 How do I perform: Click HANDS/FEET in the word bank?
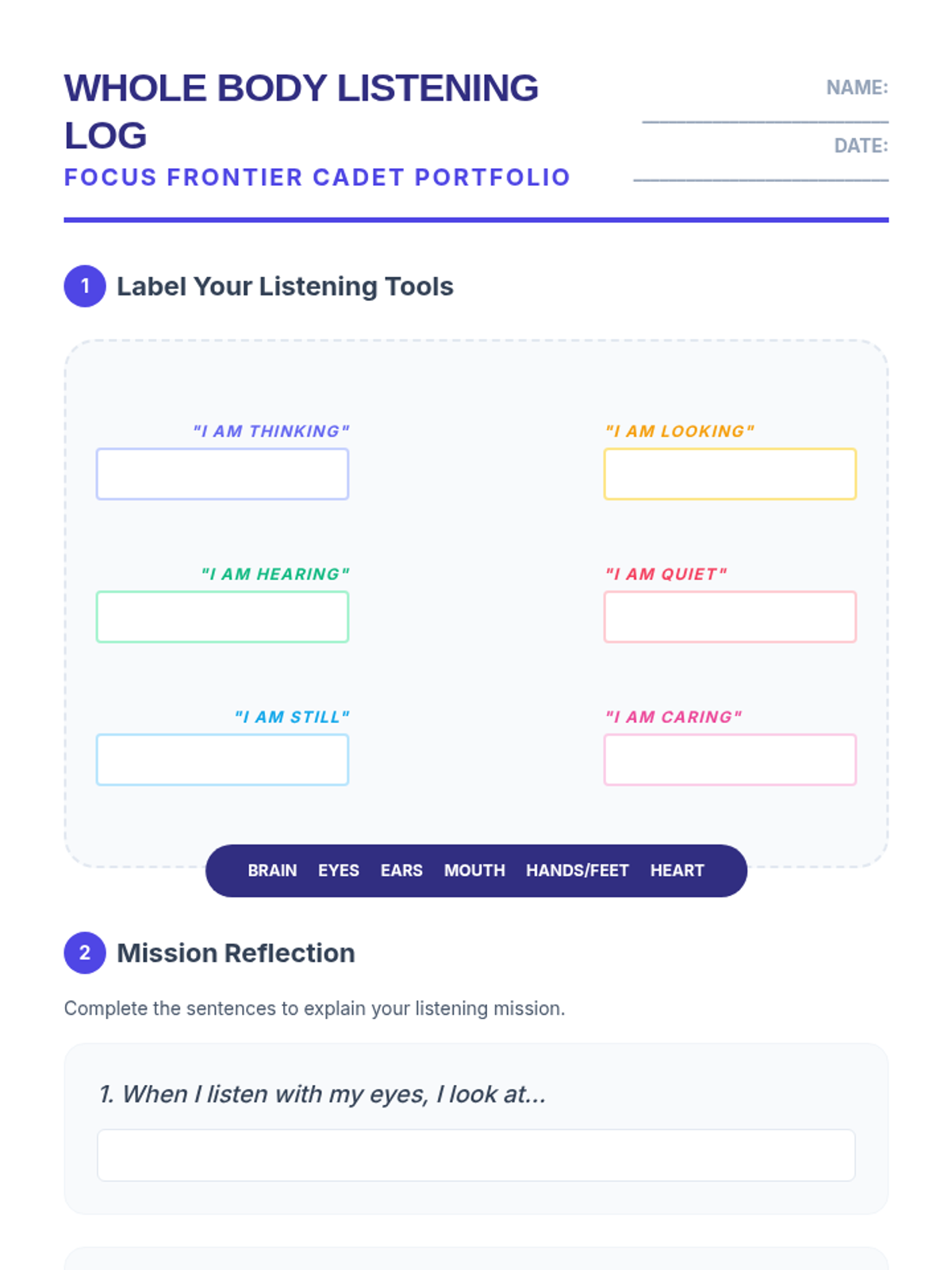578,871
